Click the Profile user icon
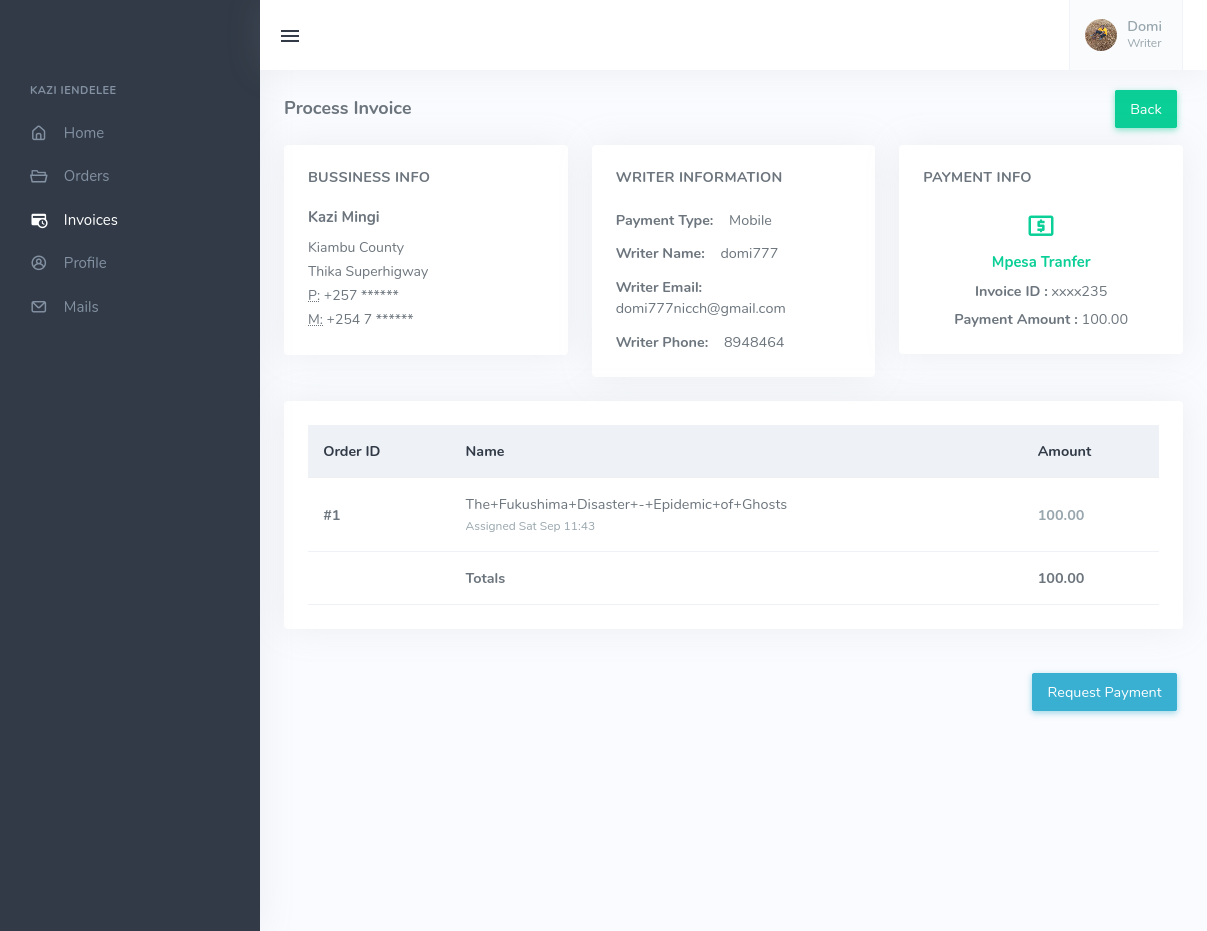Image resolution: width=1207 pixels, height=931 pixels. [x=39, y=263]
